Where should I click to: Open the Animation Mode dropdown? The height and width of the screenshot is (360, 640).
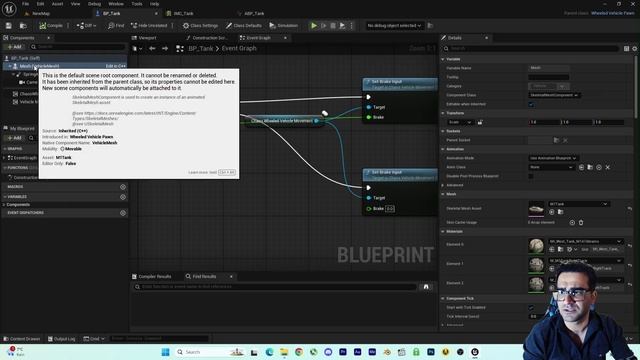coord(553,158)
